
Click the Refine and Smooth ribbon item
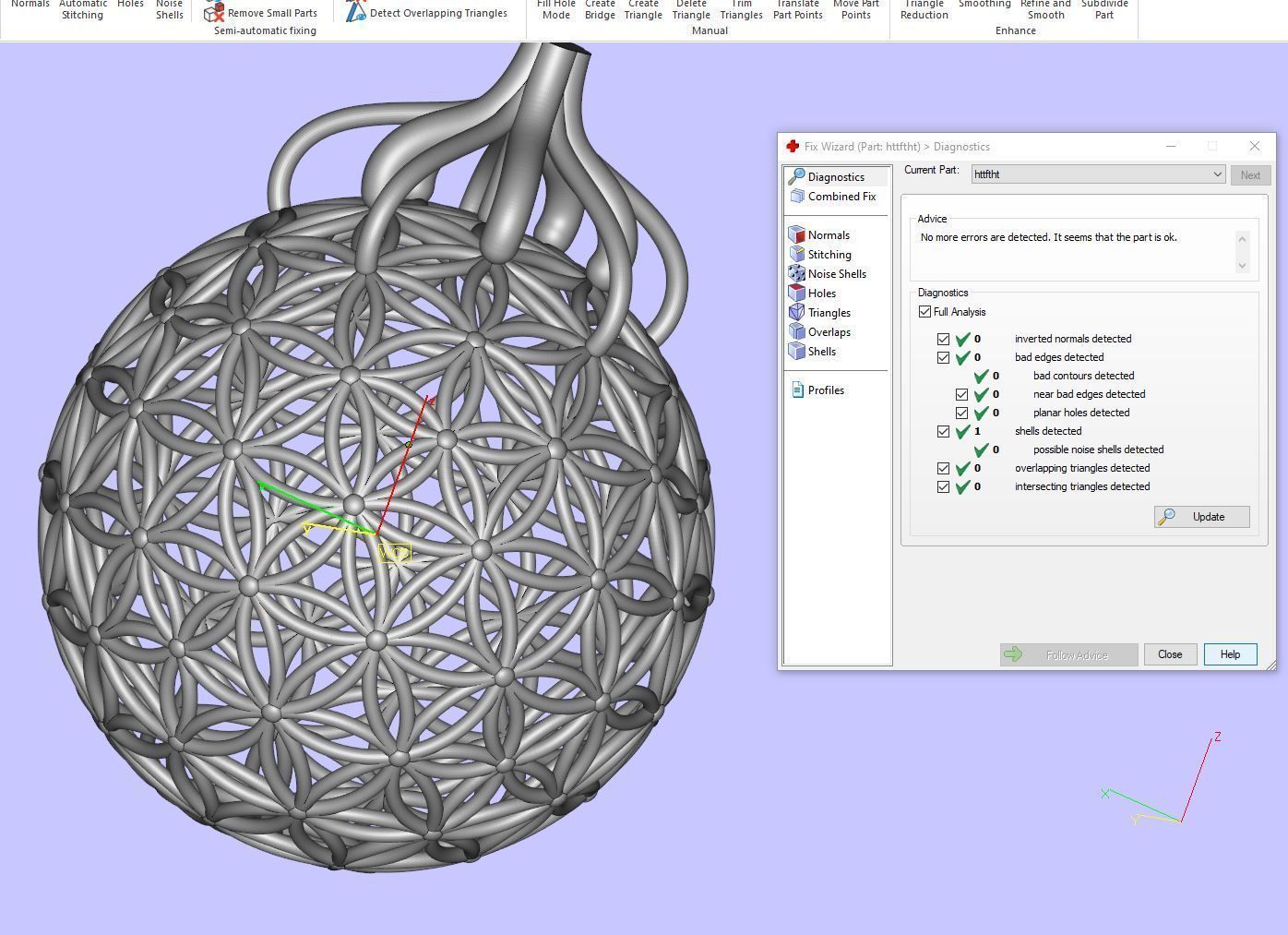coord(1045,9)
